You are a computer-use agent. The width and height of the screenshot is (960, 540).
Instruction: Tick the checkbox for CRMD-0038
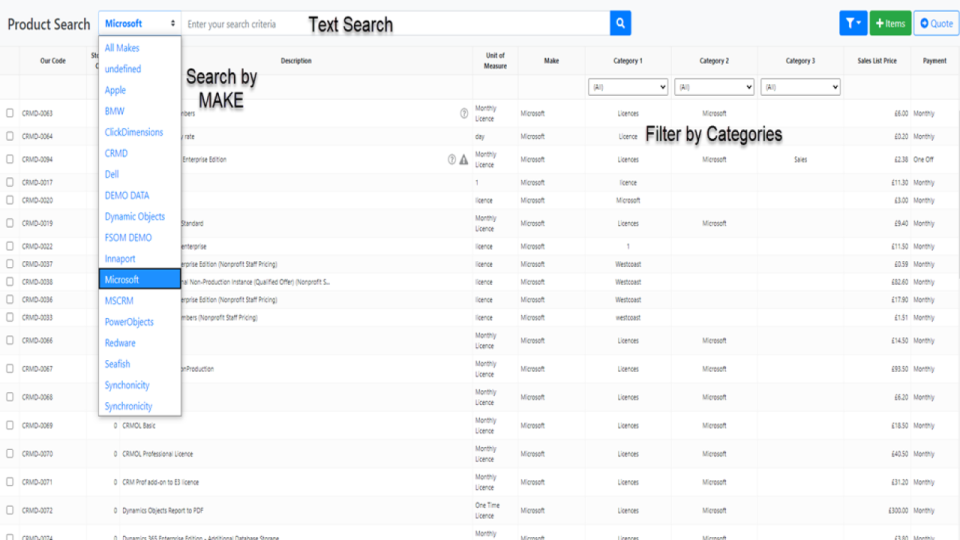10,281
